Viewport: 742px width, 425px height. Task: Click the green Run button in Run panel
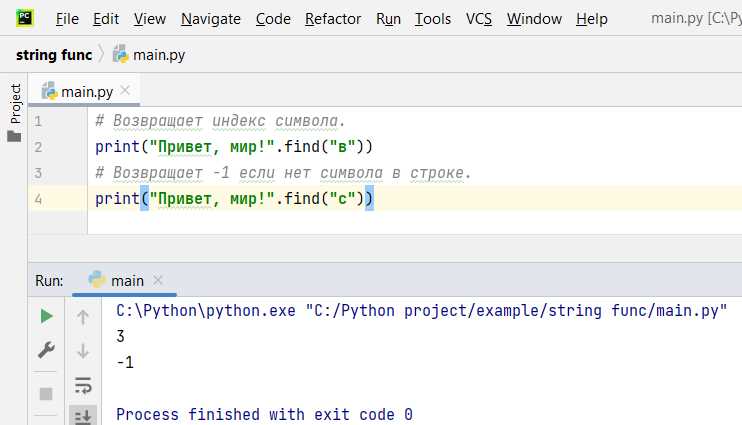[46, 316]
